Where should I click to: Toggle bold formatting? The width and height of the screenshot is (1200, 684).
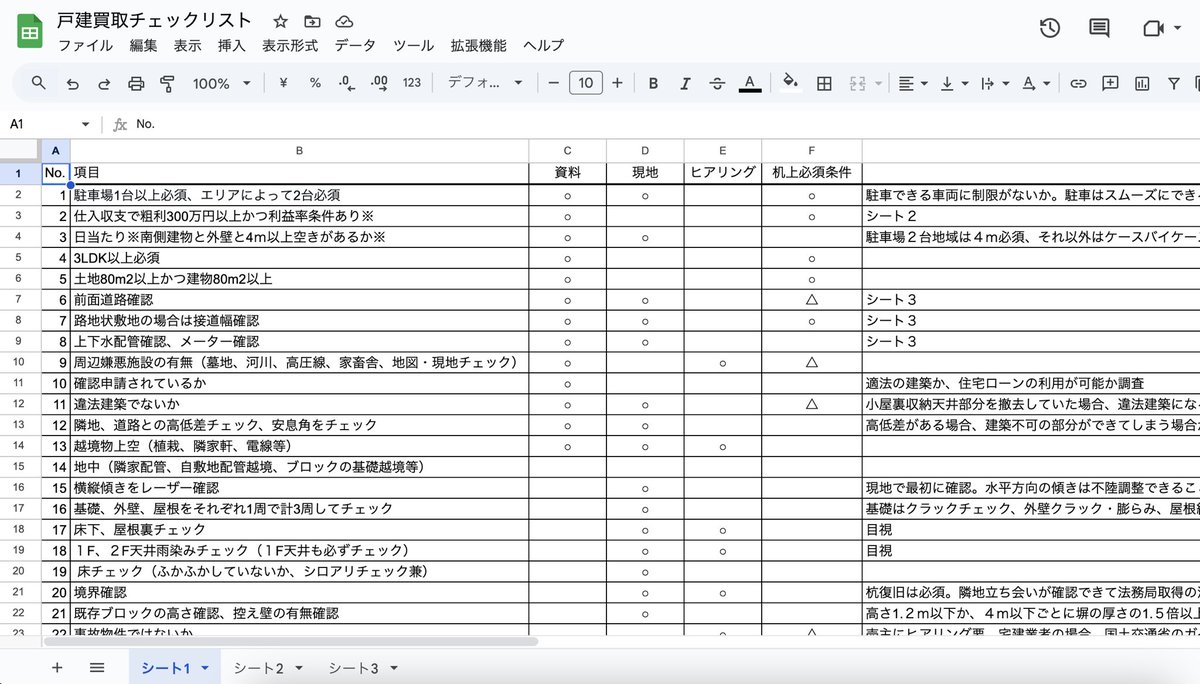pyautogui.click(x=653, y=83)
